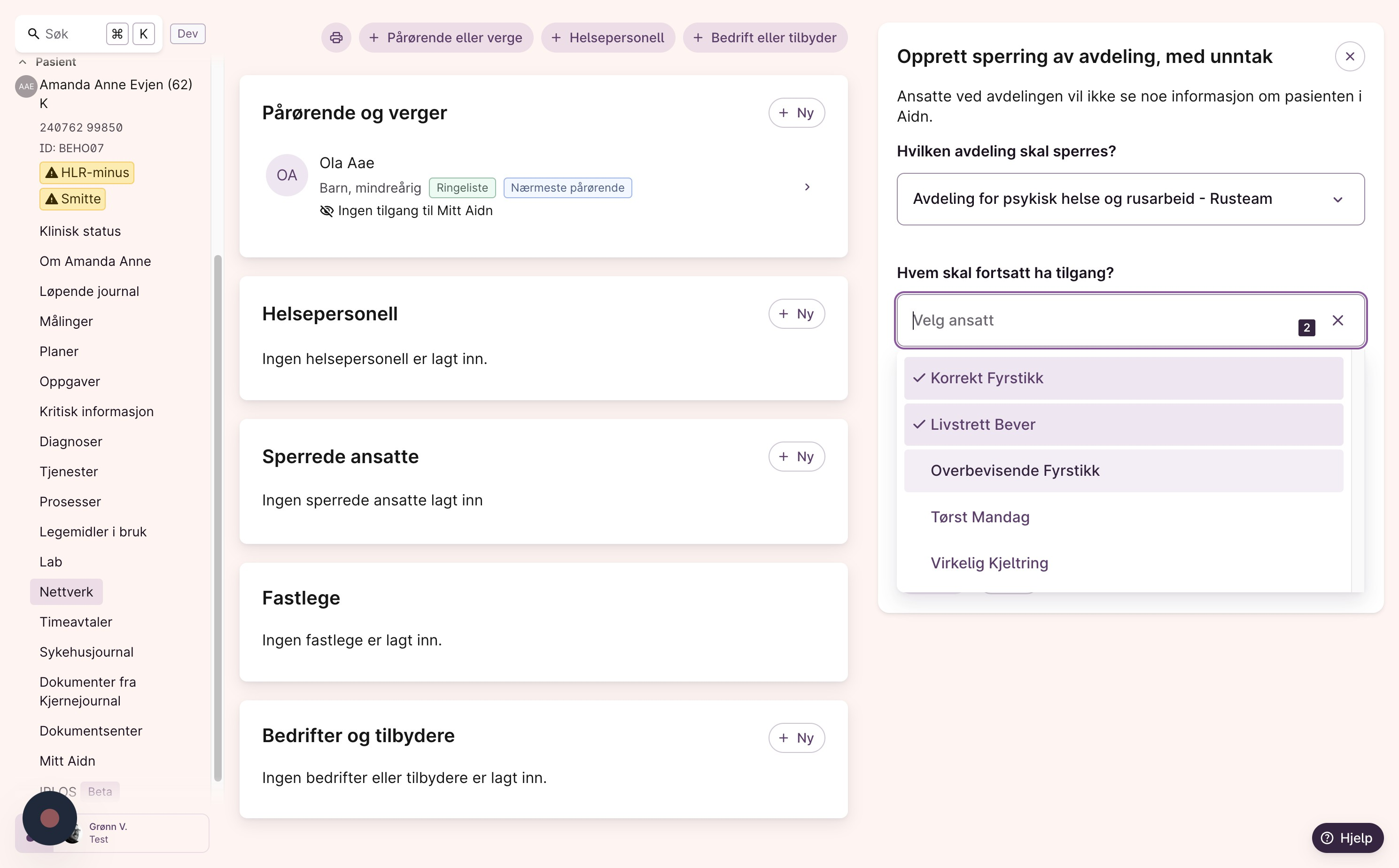The width and height of the screenshot is (1399, 868).
Task: Click the AAE patient avatar
Action: pos(26,87)
